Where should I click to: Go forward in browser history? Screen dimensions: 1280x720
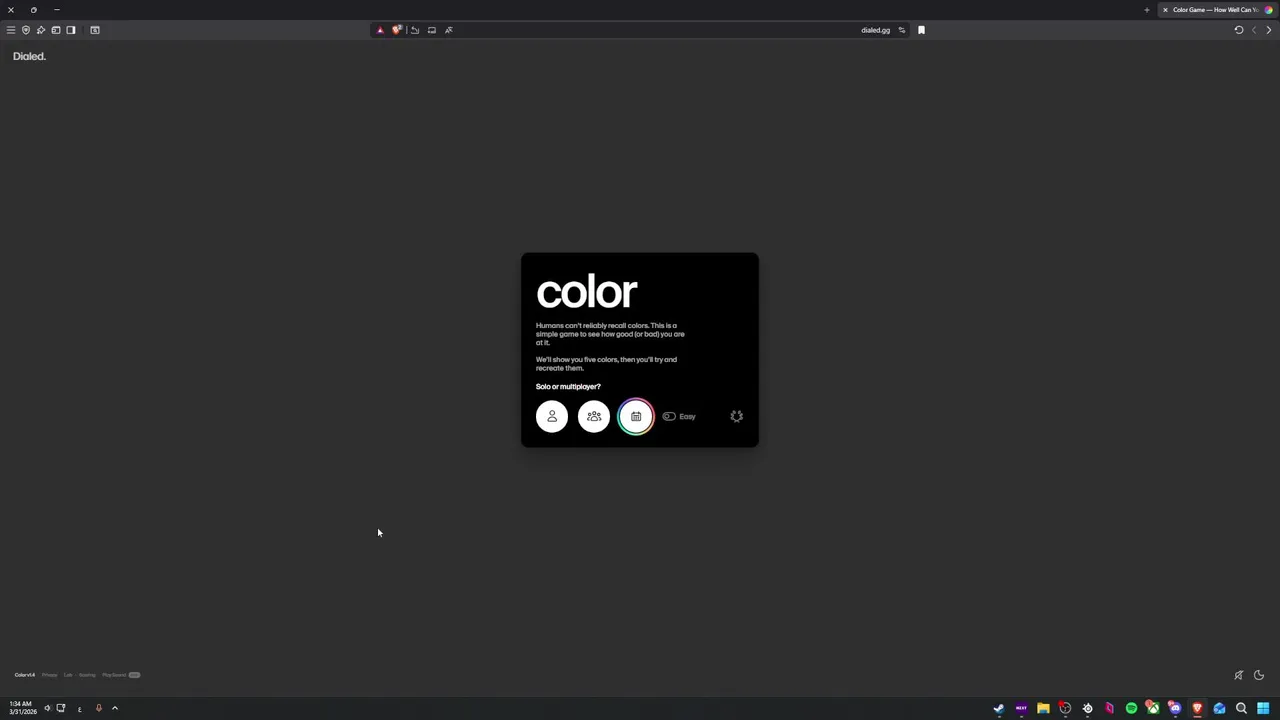[x=1269, y=30]
